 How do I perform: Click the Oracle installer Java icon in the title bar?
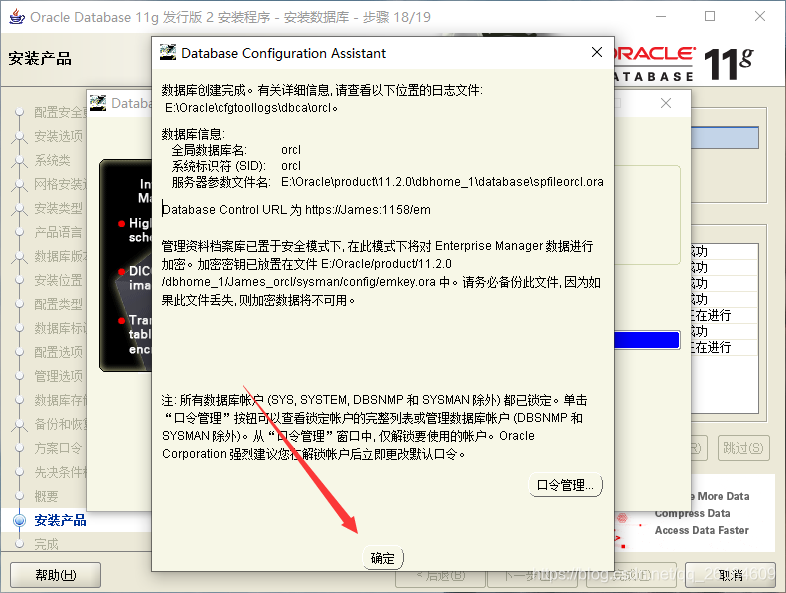point(17,17)
